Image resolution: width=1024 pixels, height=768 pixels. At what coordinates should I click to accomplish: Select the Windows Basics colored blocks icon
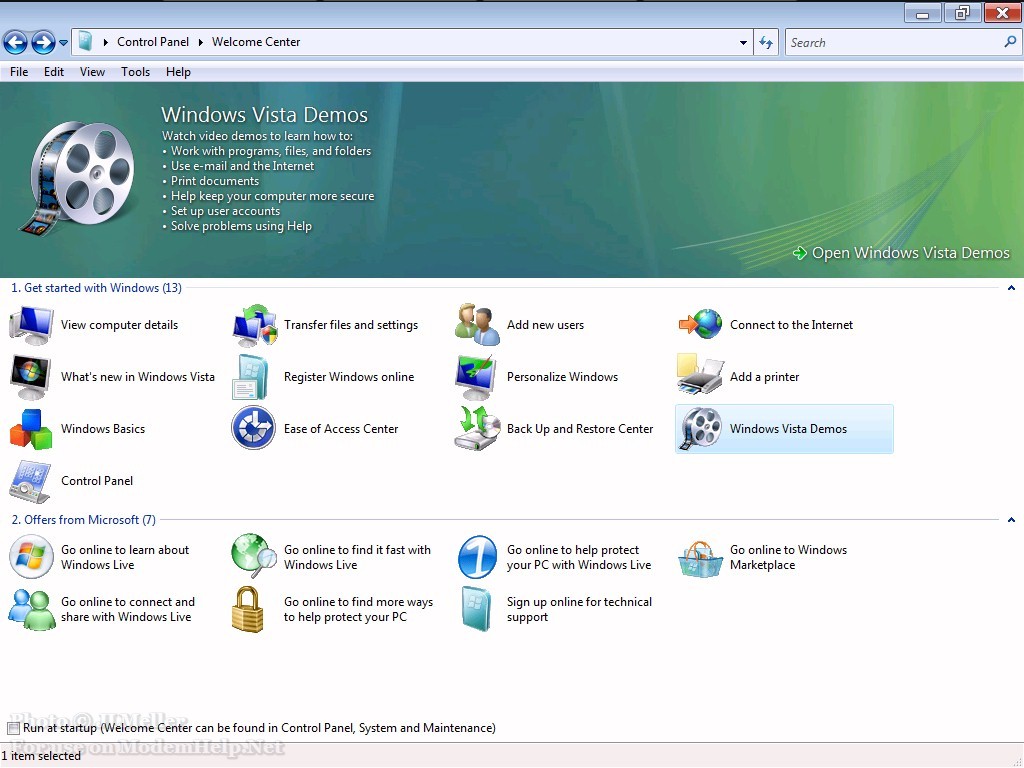tap(31, 429)
